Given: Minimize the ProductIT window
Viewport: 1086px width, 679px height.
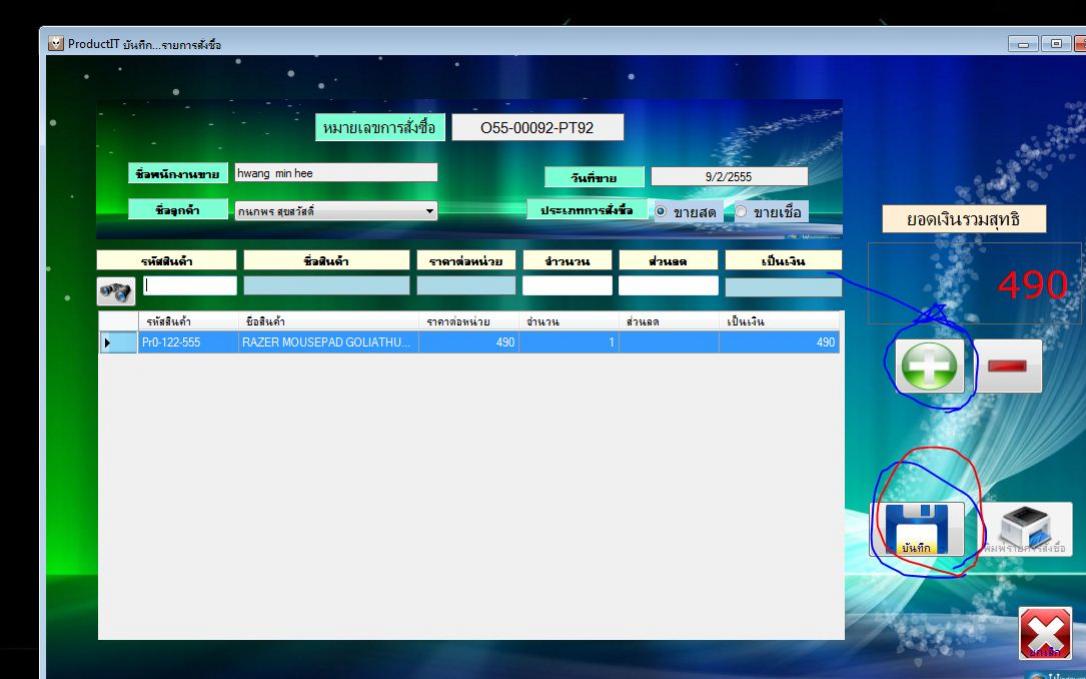Looking at the screenshot, I should [1023, 44].
